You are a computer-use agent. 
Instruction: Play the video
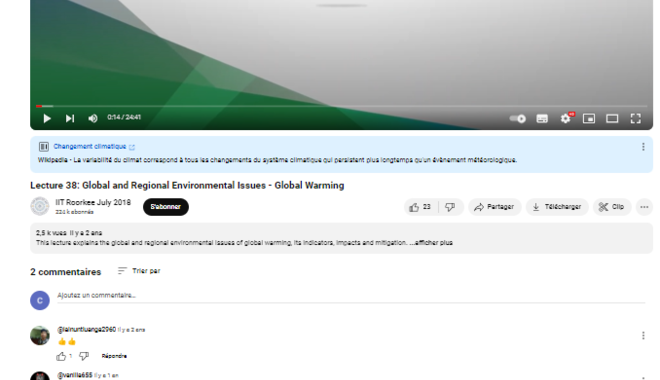click(x=47, y=119)
